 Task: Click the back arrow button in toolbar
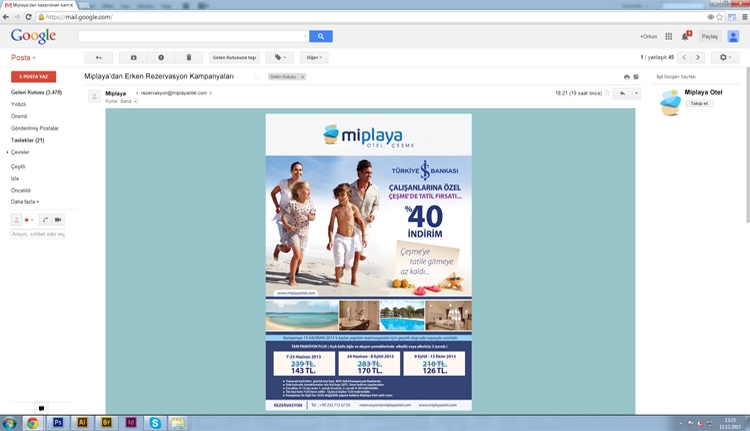coord(99,58)
